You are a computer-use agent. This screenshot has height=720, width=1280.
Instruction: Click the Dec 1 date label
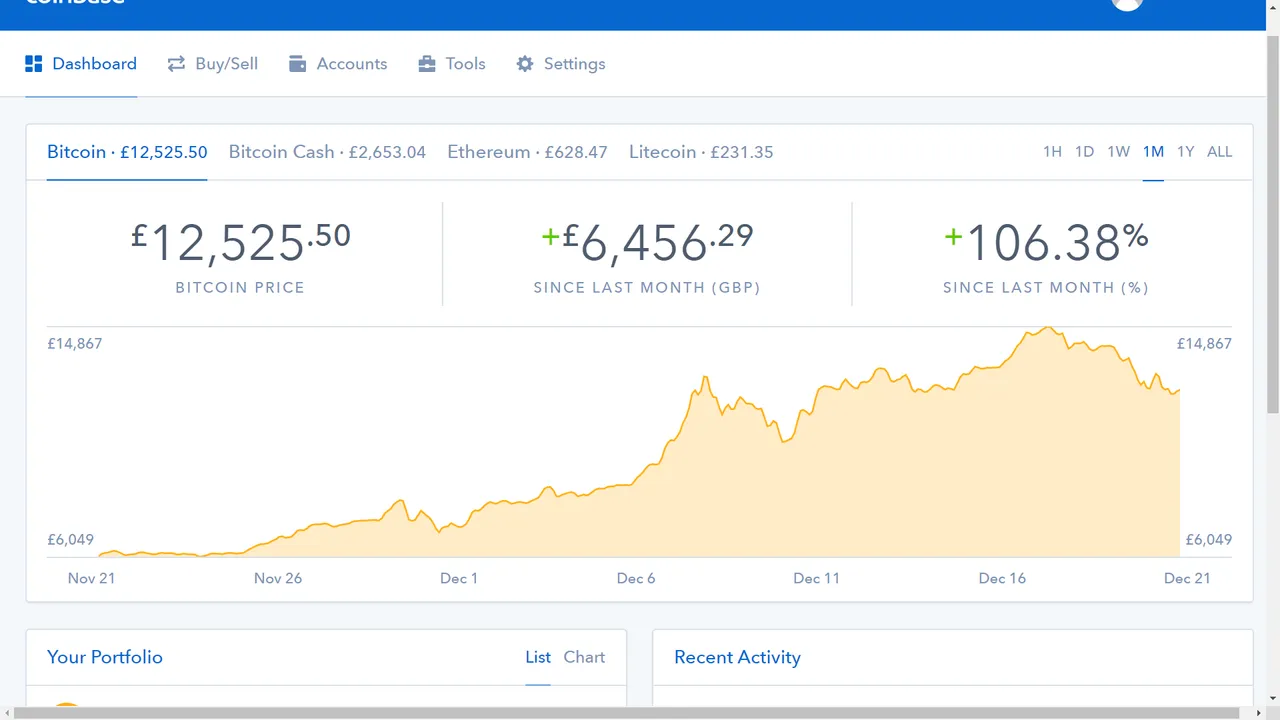click(x=459, y=578)
